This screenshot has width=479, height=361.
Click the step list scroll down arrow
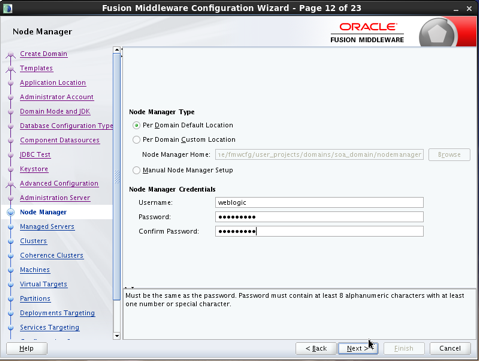click(x=117, y=336)
